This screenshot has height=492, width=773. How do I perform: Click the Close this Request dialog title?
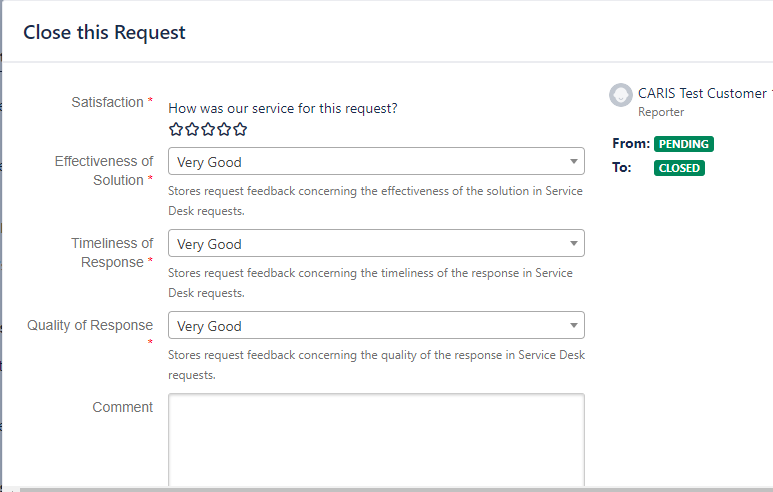(104, 33)
